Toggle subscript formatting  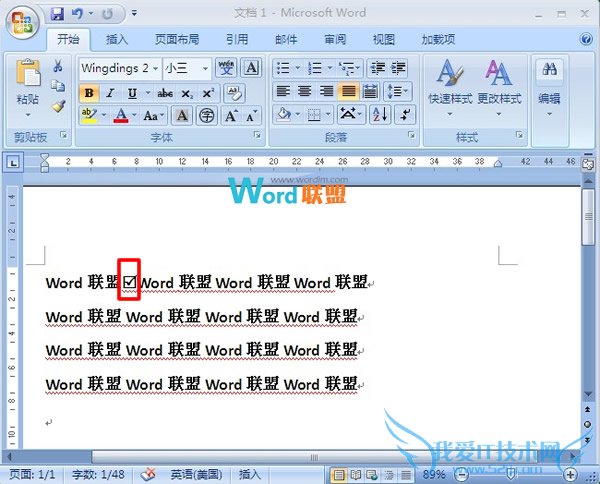tap(187, 93)
